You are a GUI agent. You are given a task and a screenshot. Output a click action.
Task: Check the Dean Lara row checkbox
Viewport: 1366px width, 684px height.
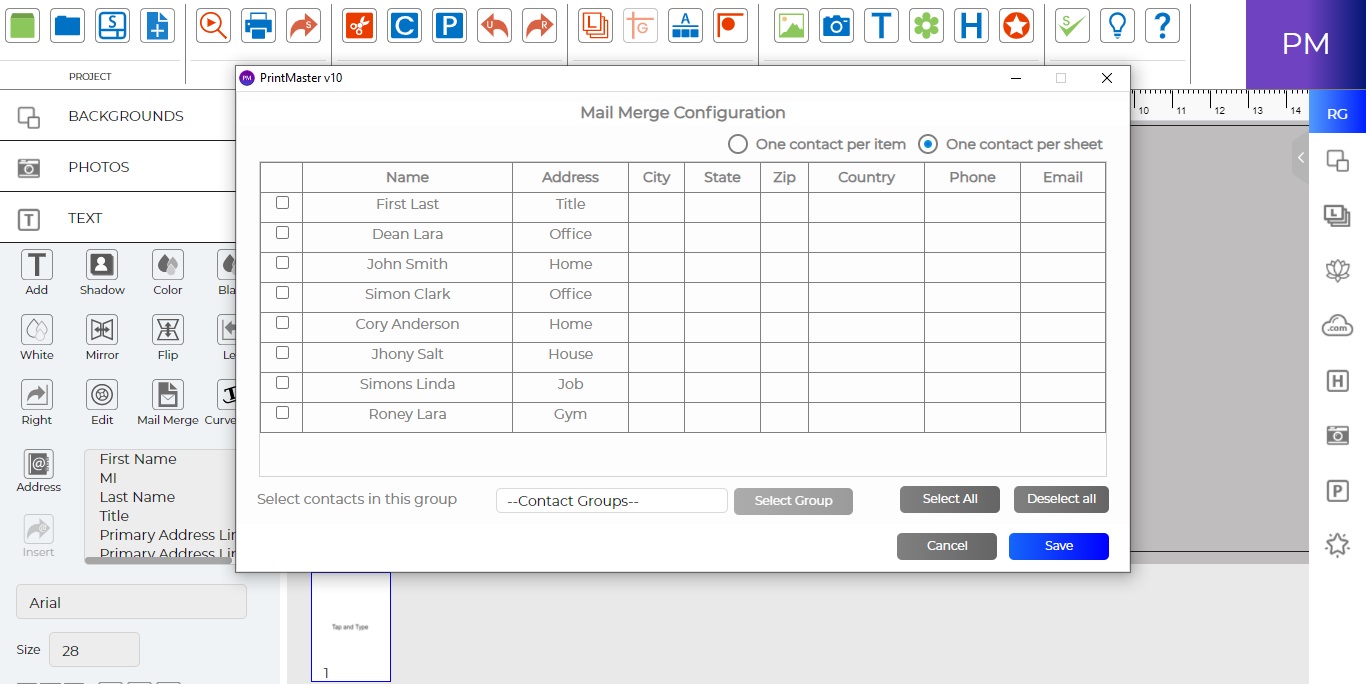coord(282,233)
